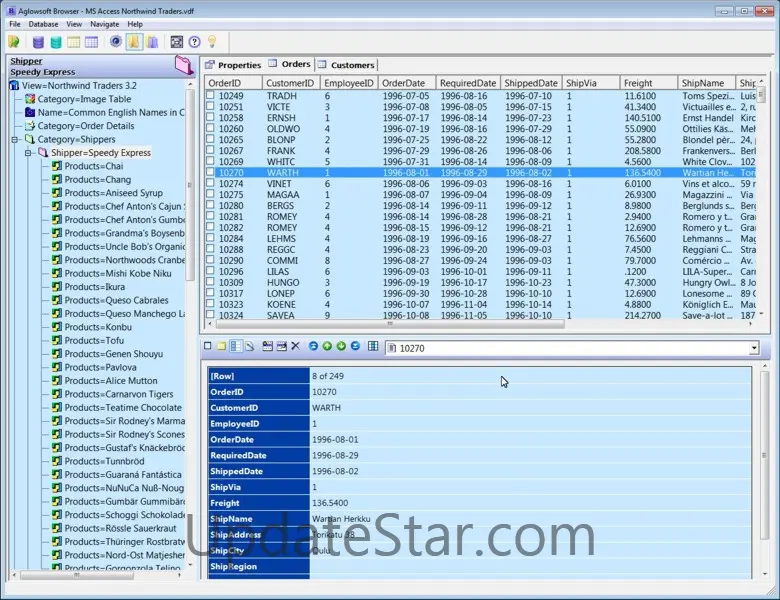
Task: Check the box for order 10270
Action: pos(210,172)
